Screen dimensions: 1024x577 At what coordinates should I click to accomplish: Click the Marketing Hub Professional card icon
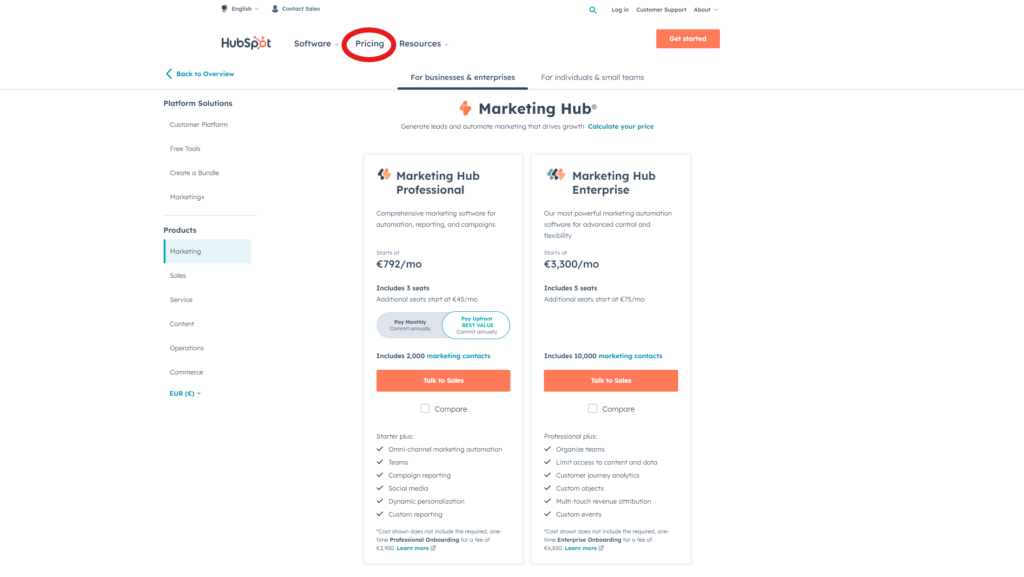pos(384,175)
